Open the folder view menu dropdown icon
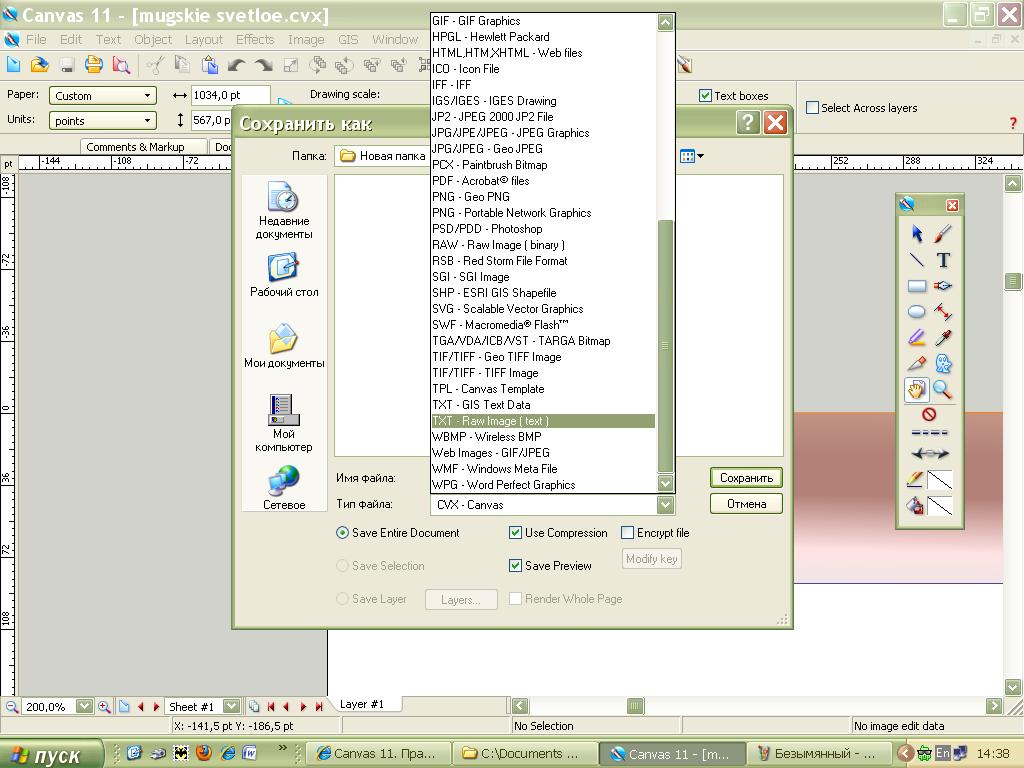The width and height of the screenshot is (1024, 768). tap(692, 156)
